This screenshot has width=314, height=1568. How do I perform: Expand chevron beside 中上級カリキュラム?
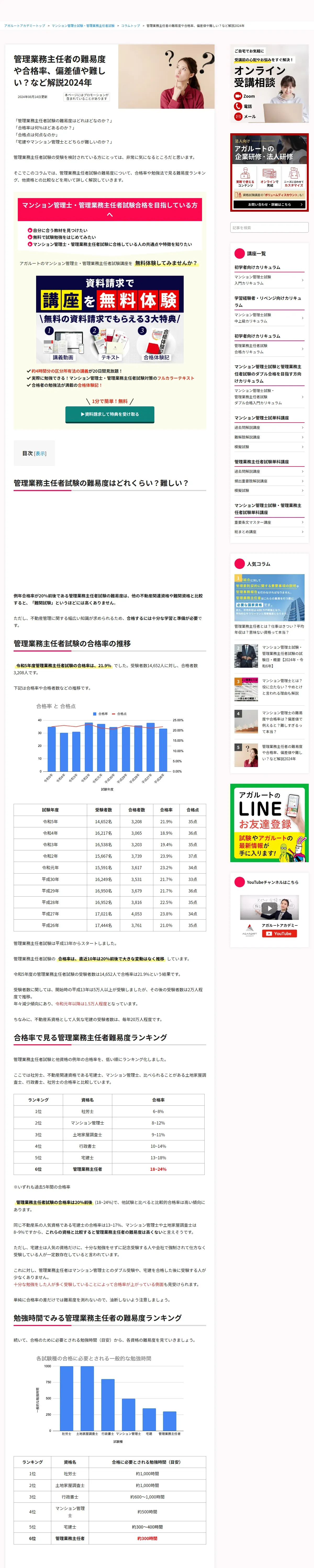(302, 318)
